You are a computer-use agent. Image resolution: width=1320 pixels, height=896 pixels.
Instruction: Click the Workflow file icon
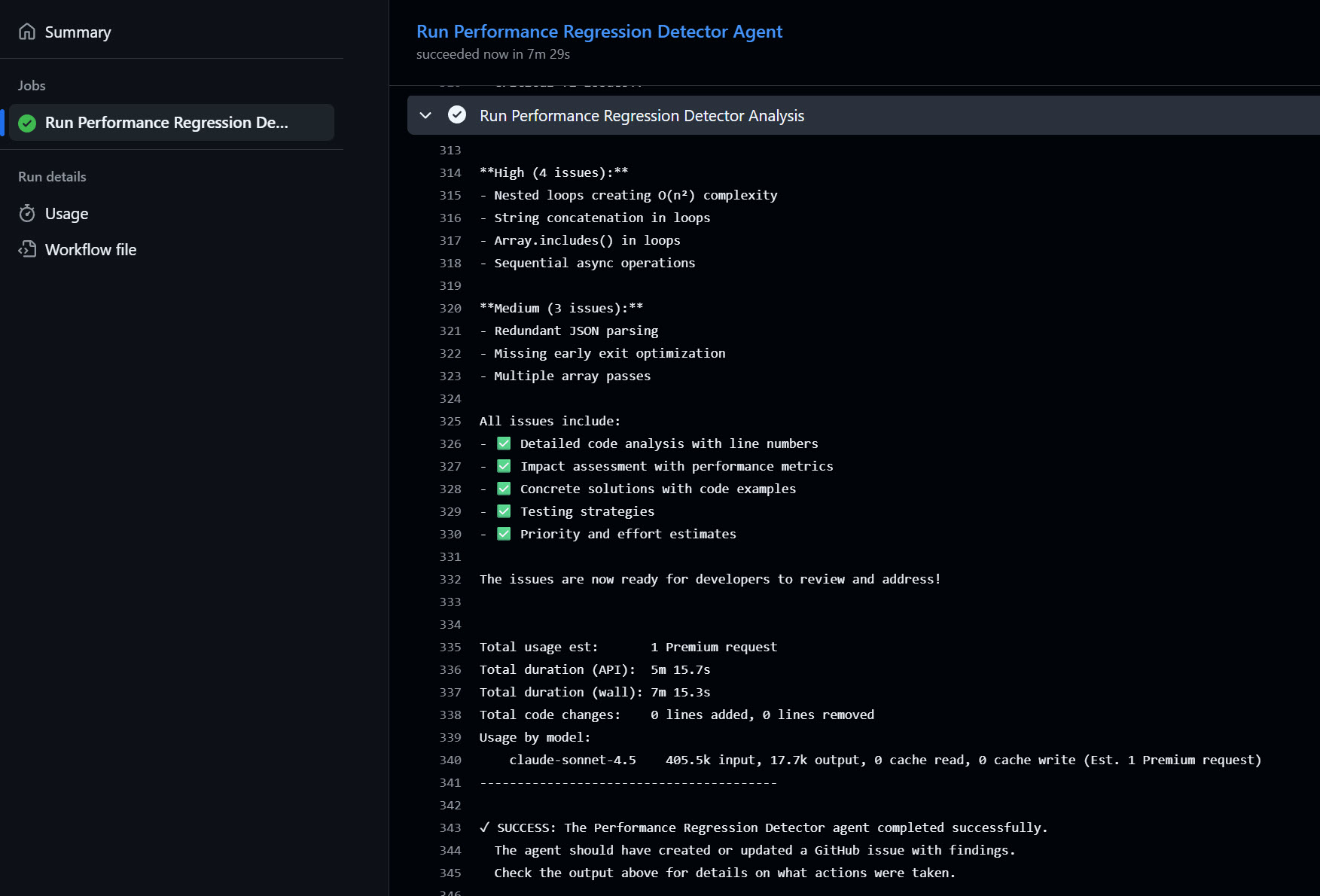pyautogui.click(x=26, y=249)
